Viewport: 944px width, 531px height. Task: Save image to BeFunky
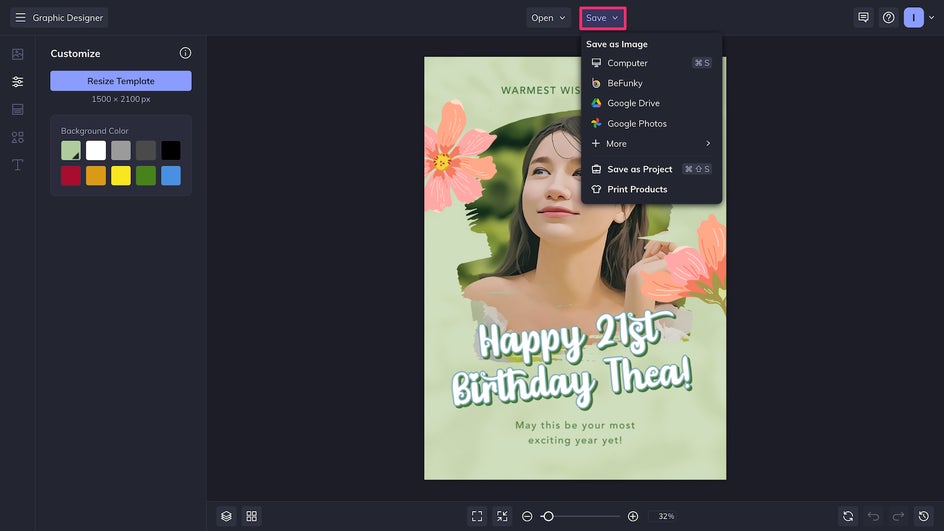[651, 83]
